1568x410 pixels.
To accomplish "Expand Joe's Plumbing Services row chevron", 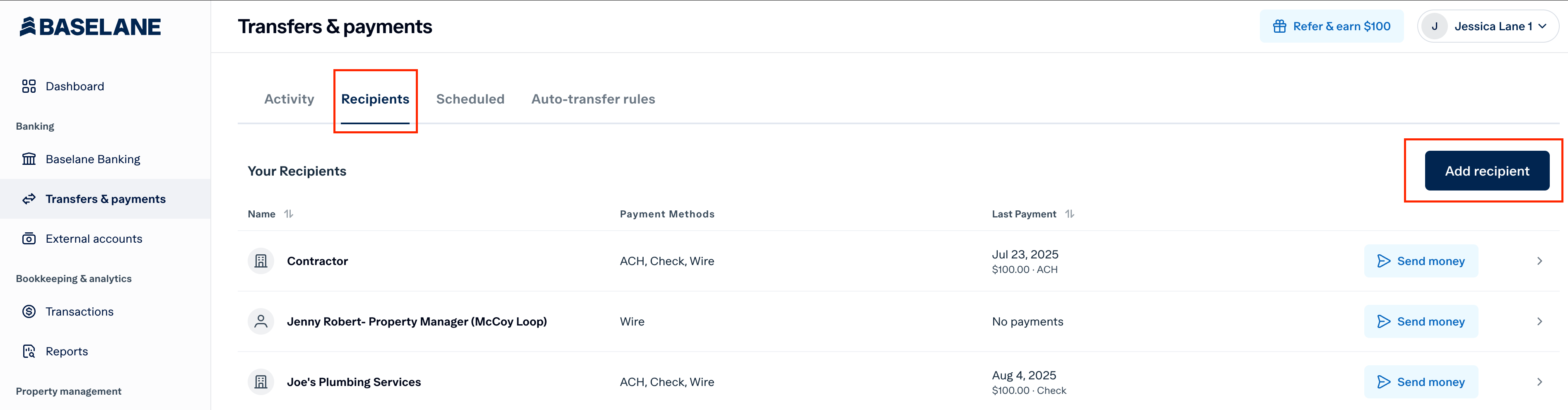I will tap(1539, 382).
